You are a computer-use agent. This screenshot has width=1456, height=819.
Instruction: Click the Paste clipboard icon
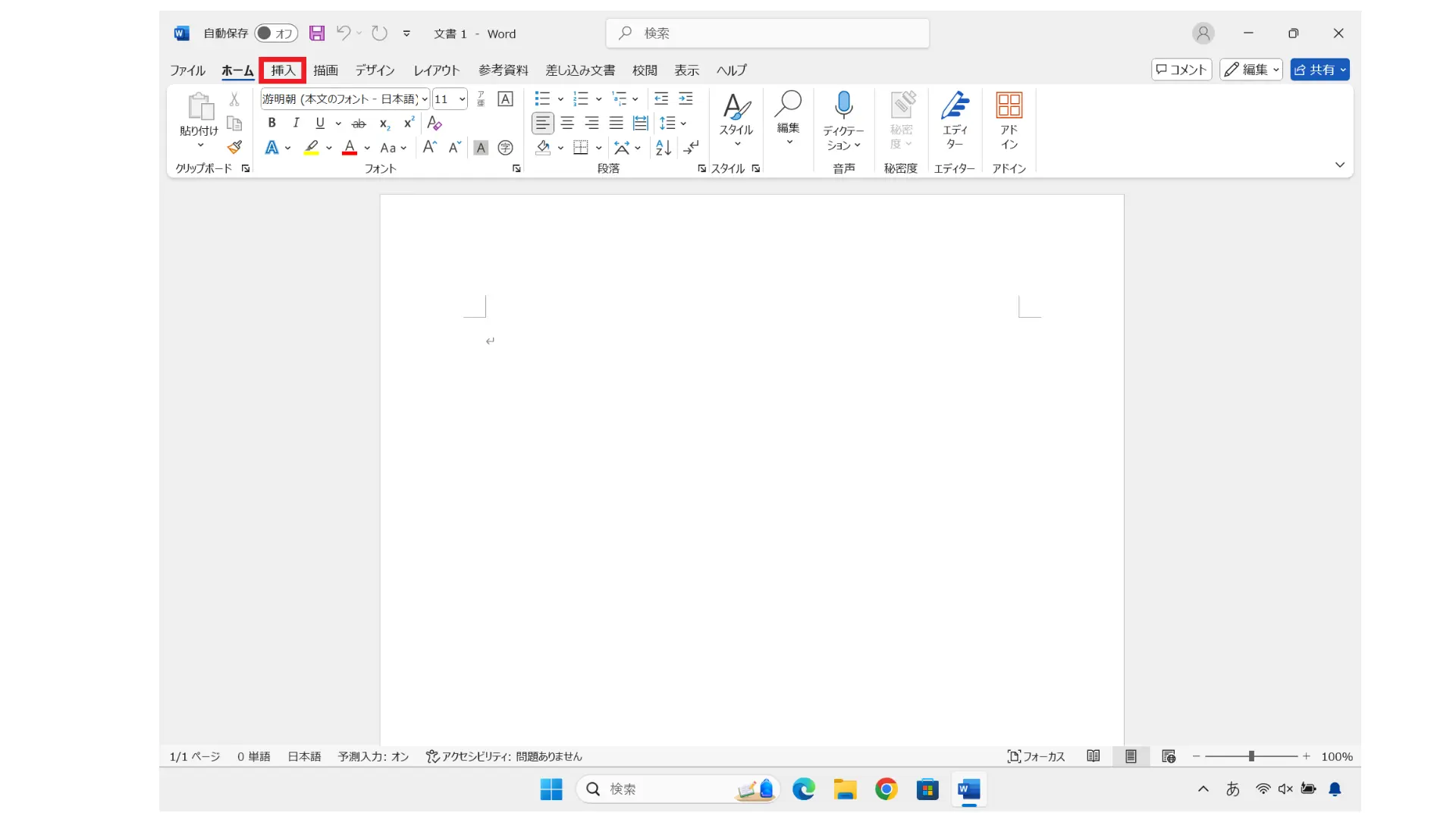point(199,107)
